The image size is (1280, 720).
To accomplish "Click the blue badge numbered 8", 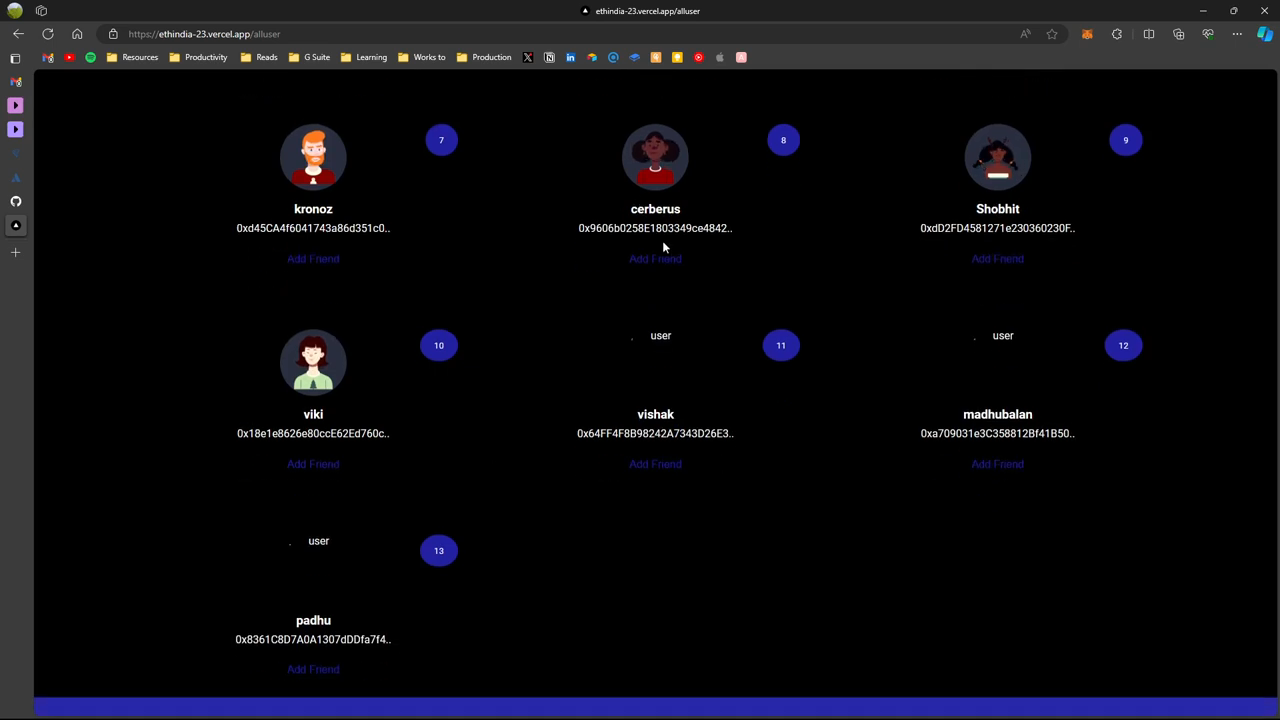I will click(x=783, y=140).
